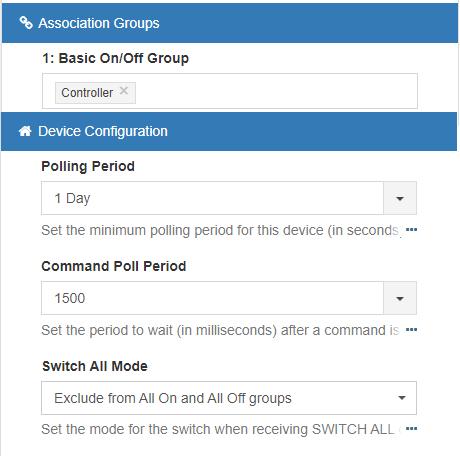This screenshot has height=456, width=460.
Task: Click the polling period help text
Action: [221, 230]
